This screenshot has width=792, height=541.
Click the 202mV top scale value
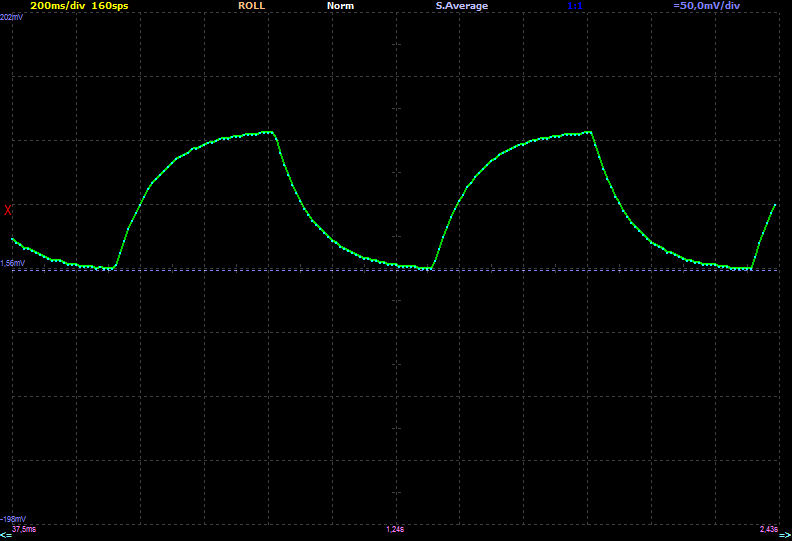click(x=12, y=17)
